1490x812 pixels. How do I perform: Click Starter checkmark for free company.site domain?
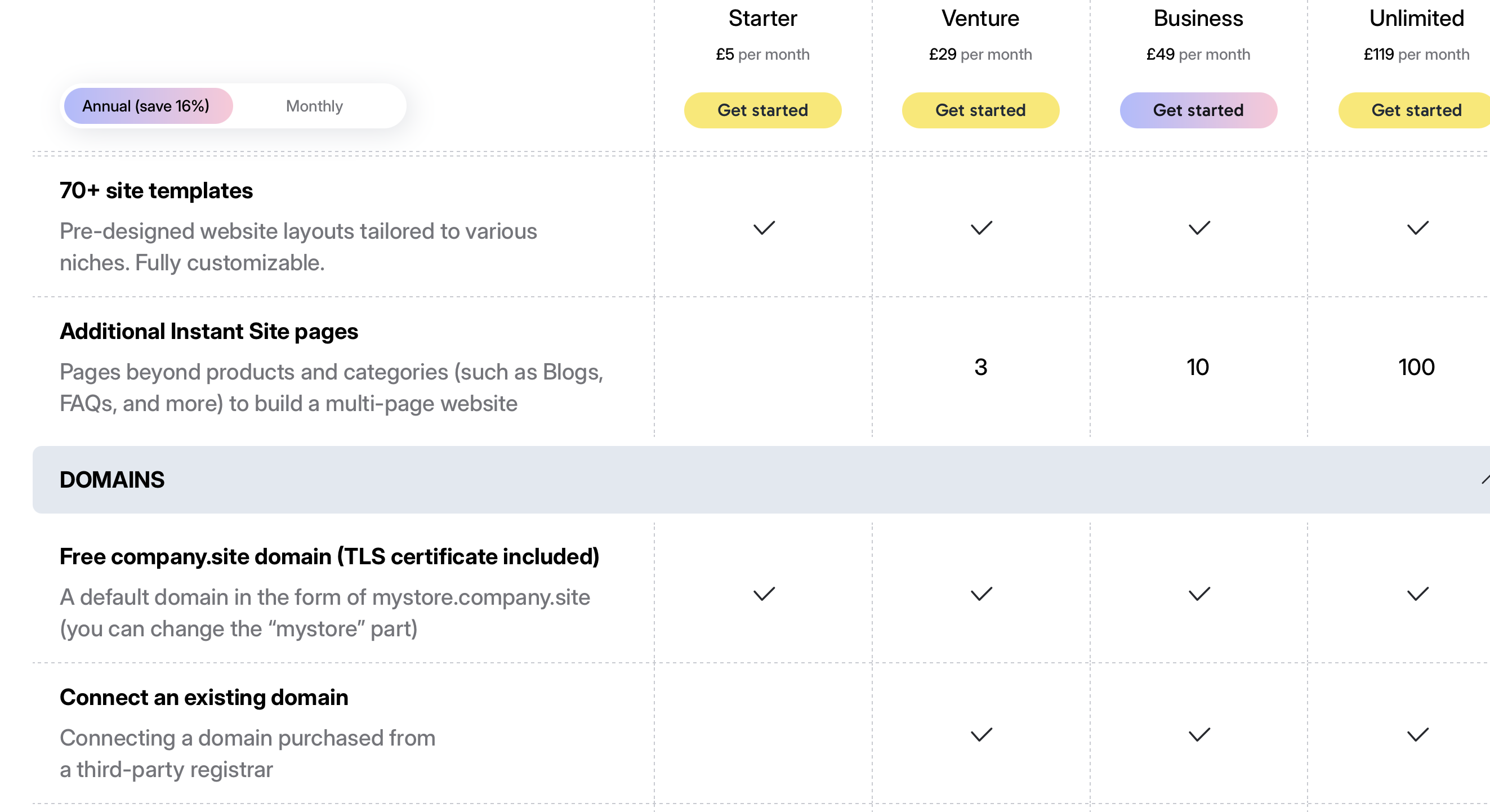pyautogui.click(x=764, y=594)
